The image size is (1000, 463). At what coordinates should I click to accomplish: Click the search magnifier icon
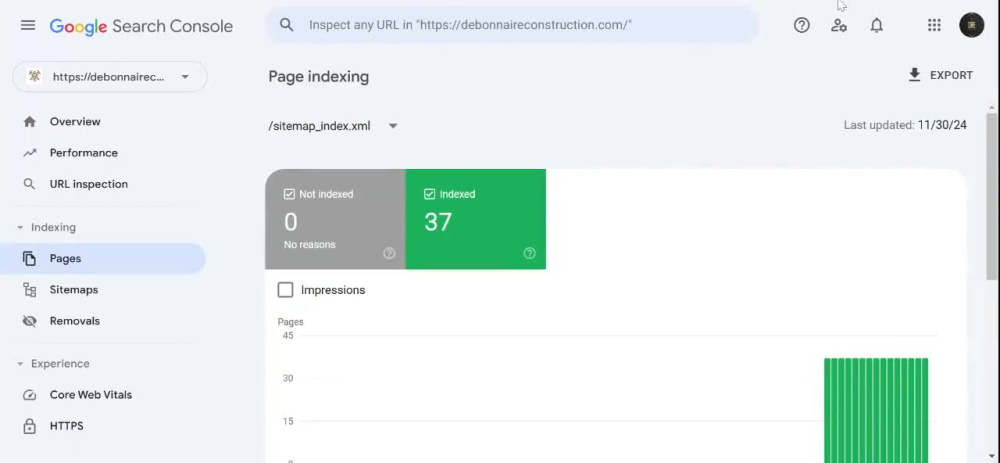[x=286, y=25]
